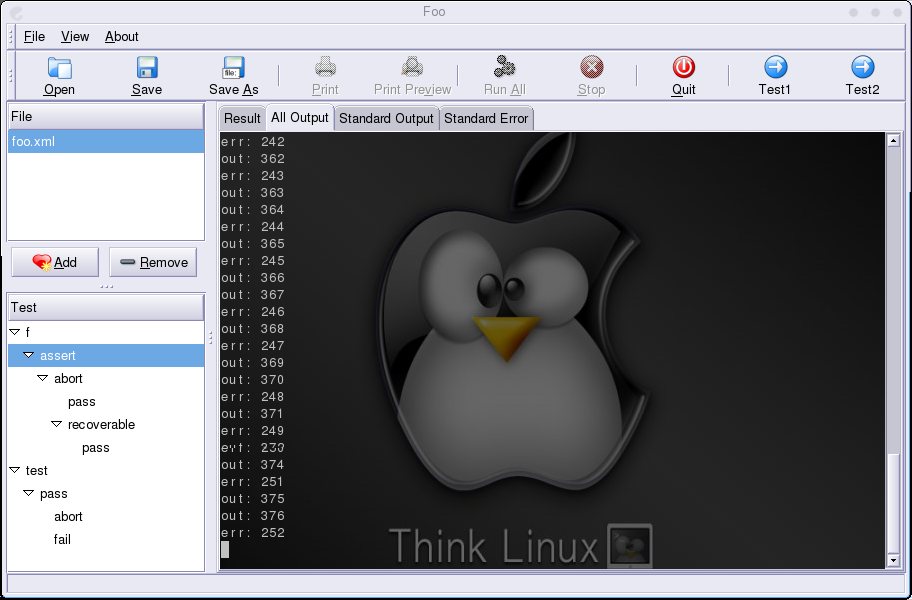Select the 'fail' tree row

(62, 540)
